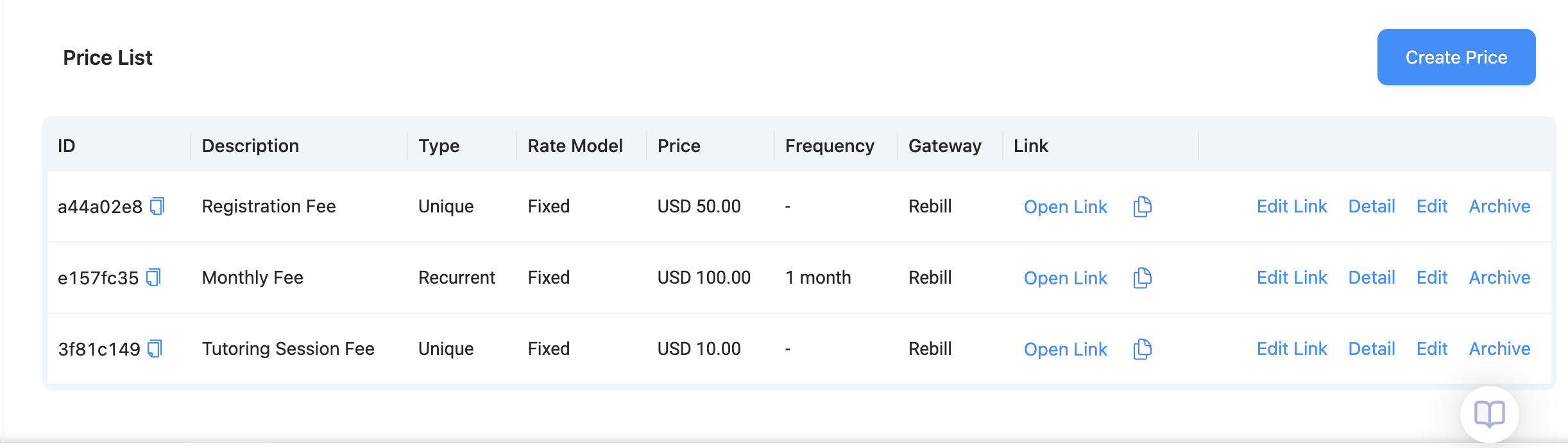1568x448 pixels.
Task: Edit Link for Registration Fee
Action: click(x=1291, y=206)
